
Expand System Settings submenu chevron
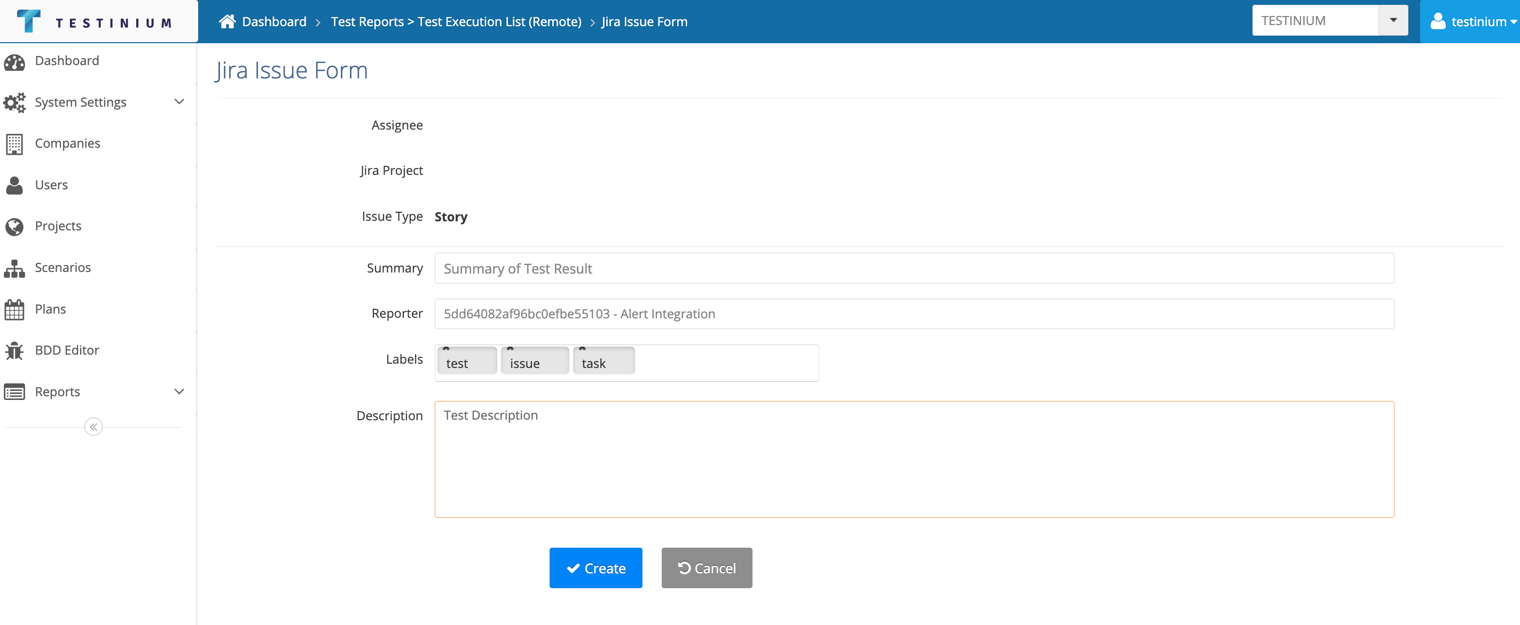179,102
